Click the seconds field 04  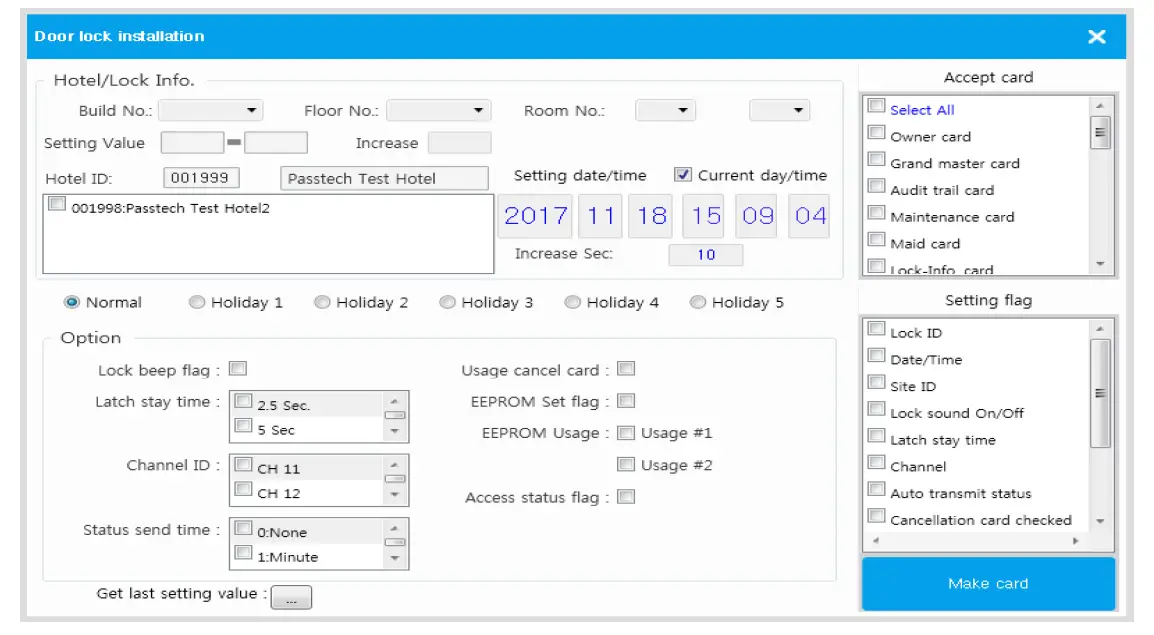(x=810, y=216)
